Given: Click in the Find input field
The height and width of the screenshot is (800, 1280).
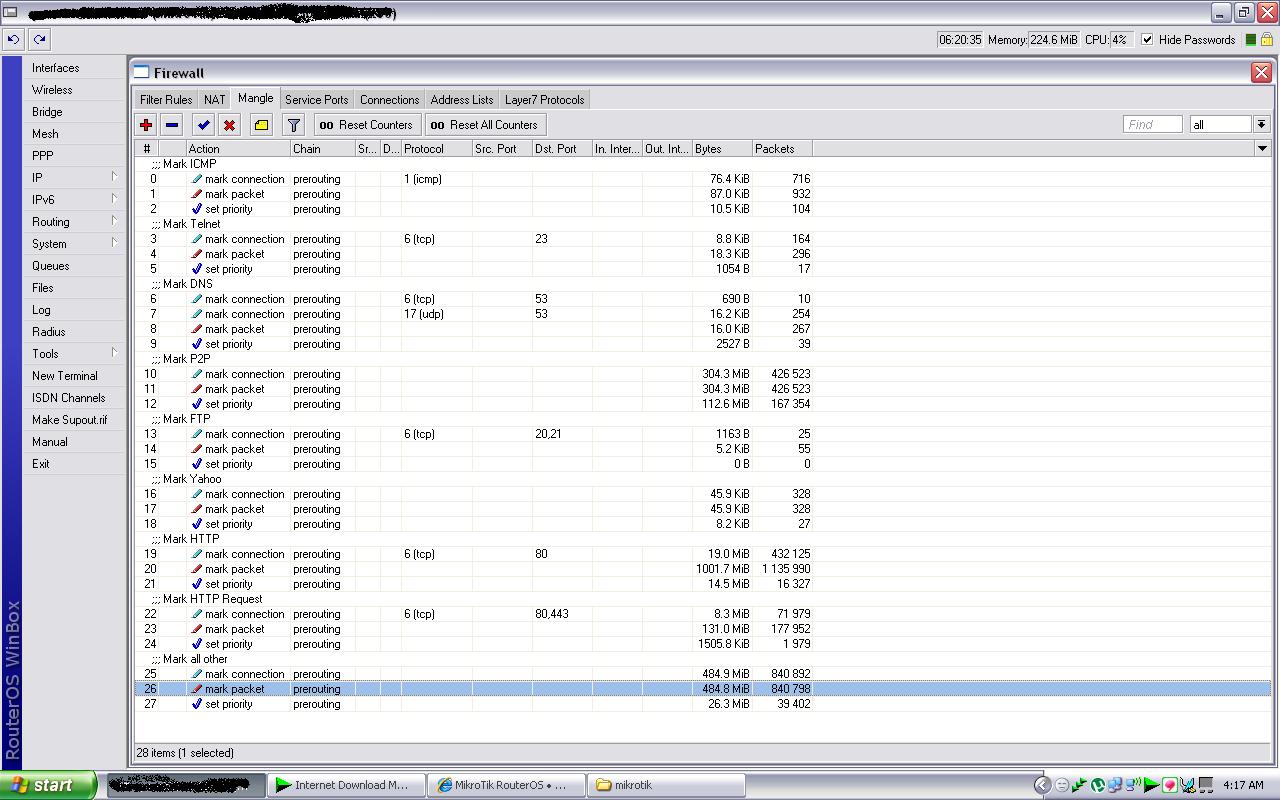Looking at the screenshot, I should (x=1153, y=124).
